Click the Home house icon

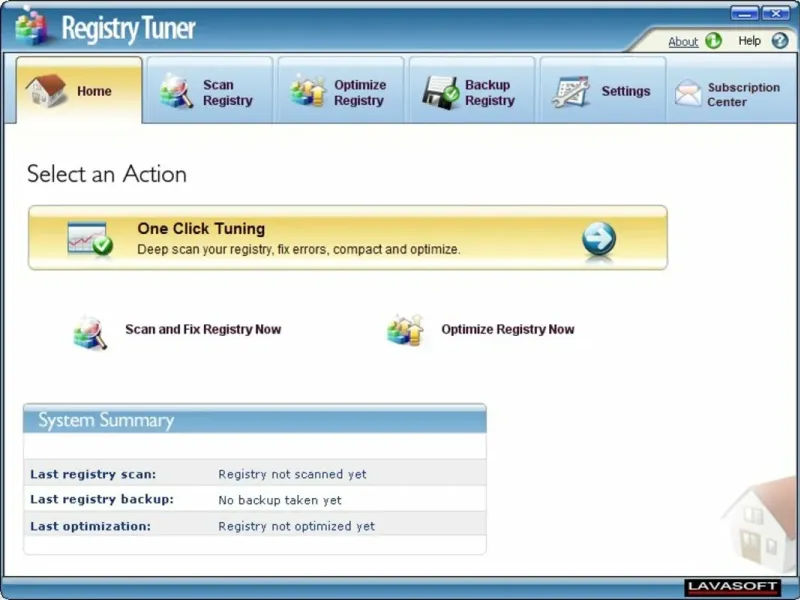point(46,91)
